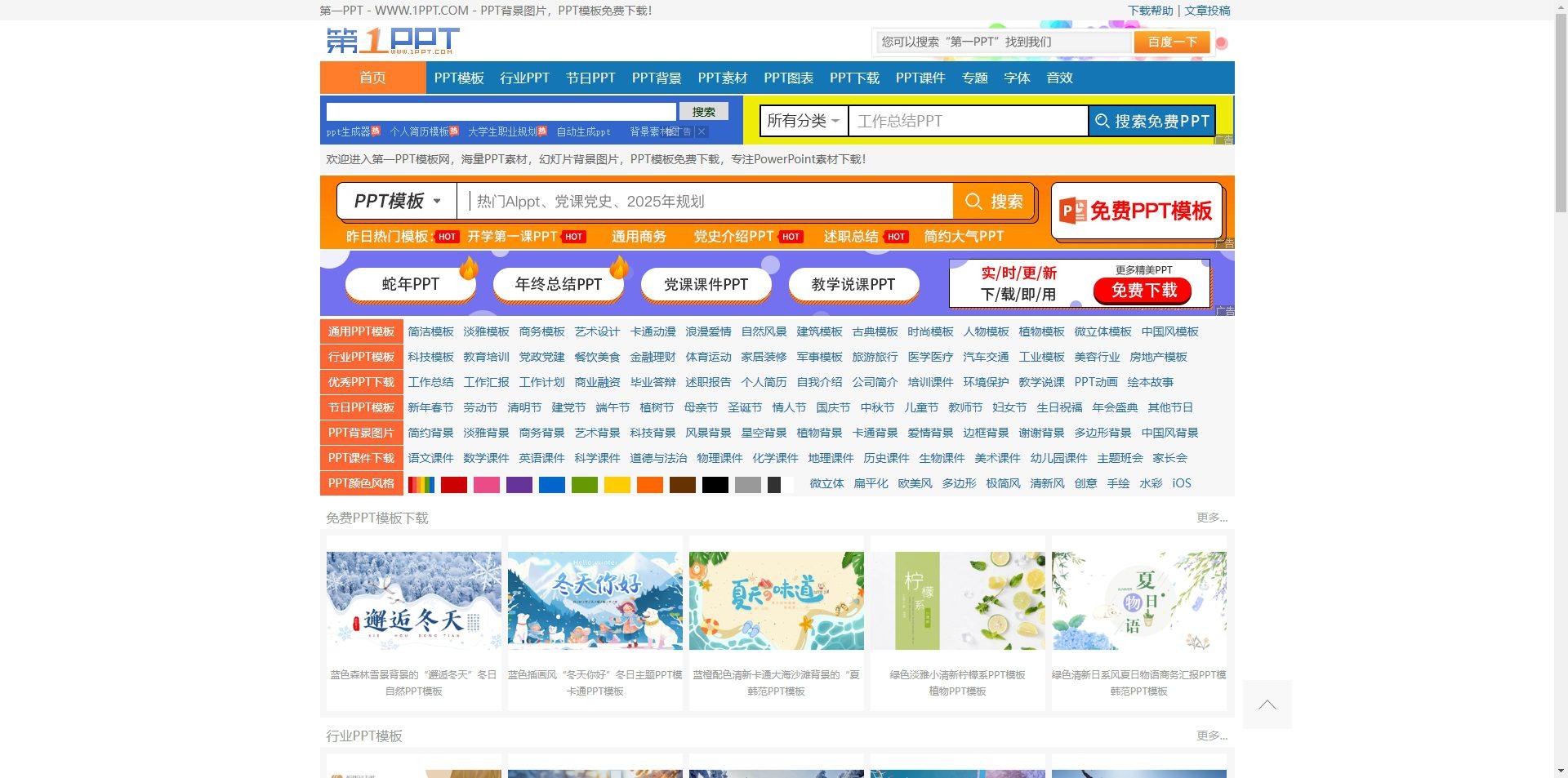The image size is (1568, 778).
Task: Click the back-to-top arrow icon
Action: 1267,704
